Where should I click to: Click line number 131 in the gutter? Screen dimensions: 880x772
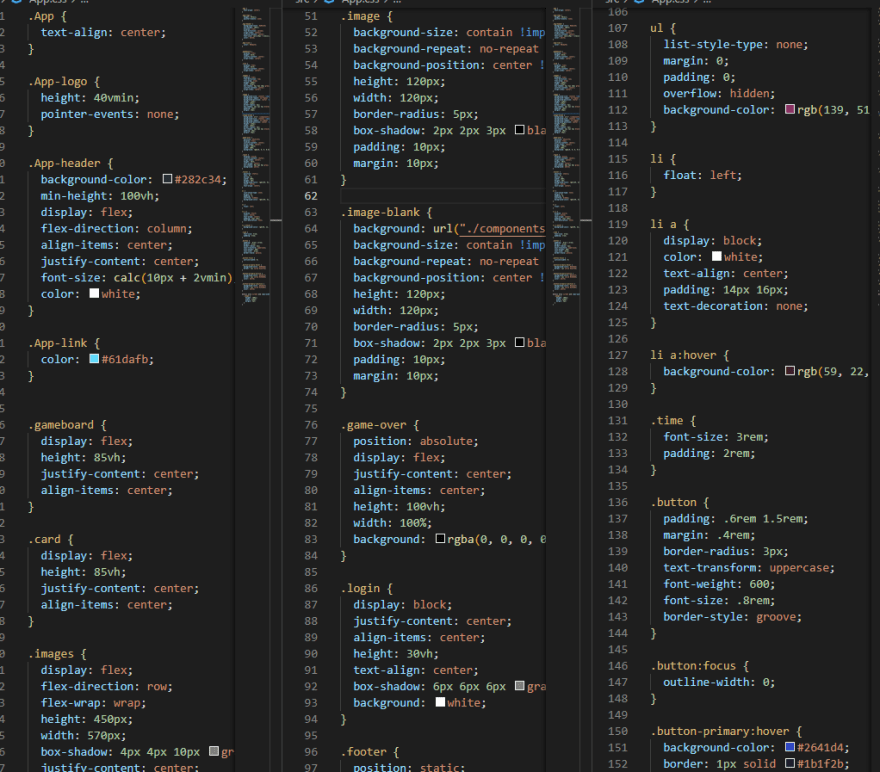(617, 420)
